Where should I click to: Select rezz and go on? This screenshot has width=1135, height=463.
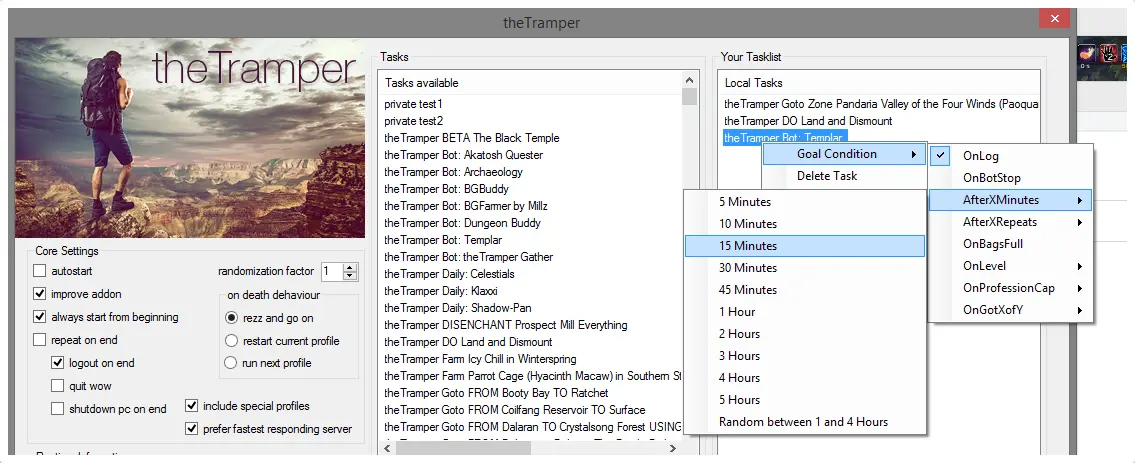coord(232,318)
